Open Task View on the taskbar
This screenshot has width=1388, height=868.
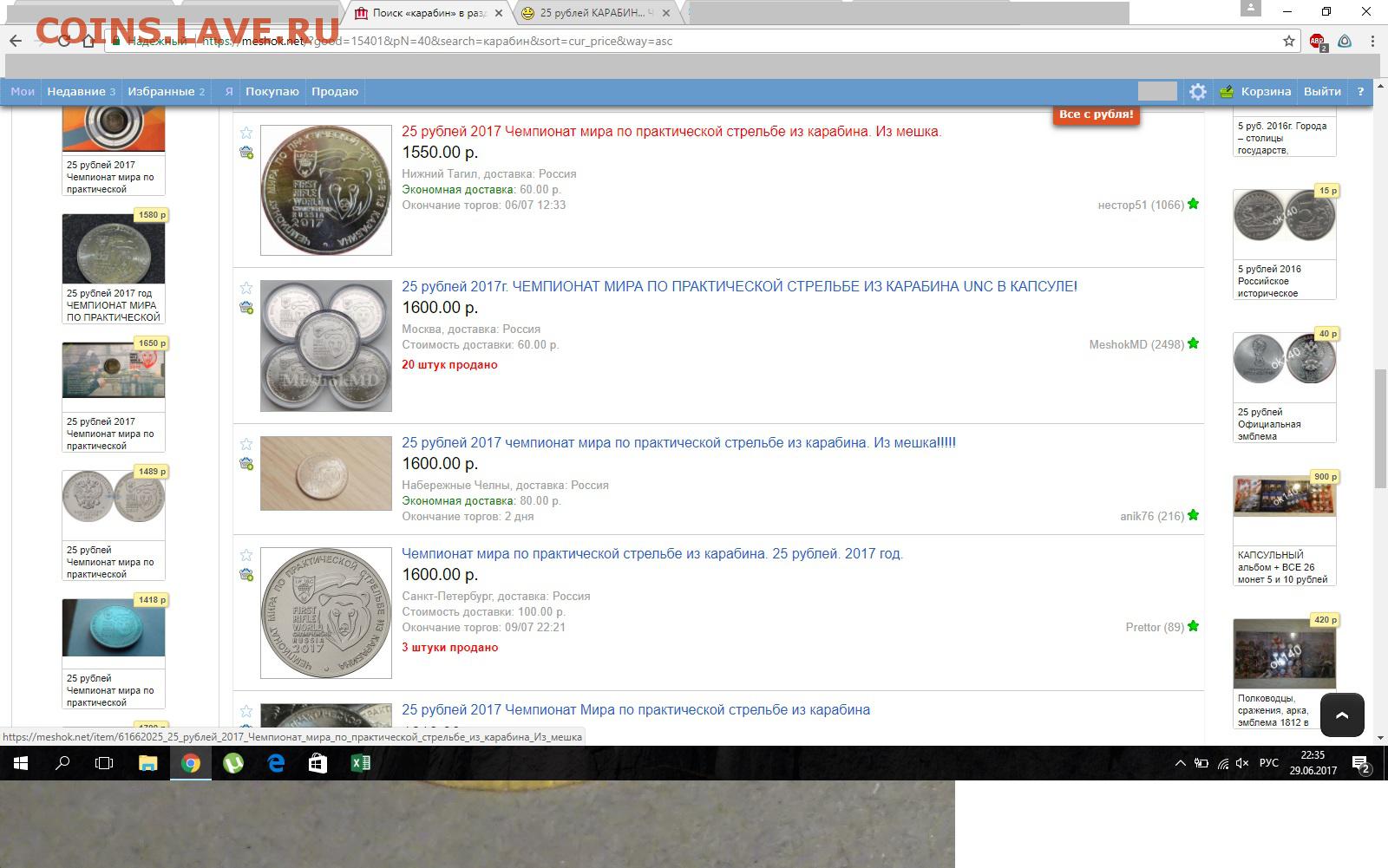click(x=104, y=763)
